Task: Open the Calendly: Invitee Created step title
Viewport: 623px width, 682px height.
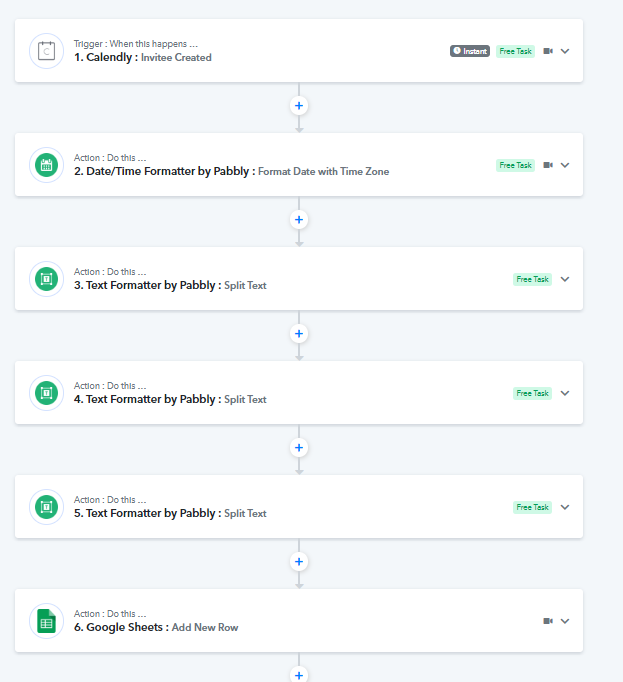Action: coord(143,57)
